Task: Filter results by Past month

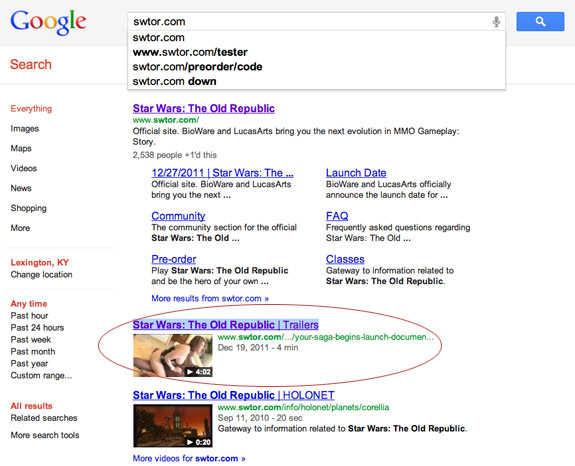Action: point(33,352)
